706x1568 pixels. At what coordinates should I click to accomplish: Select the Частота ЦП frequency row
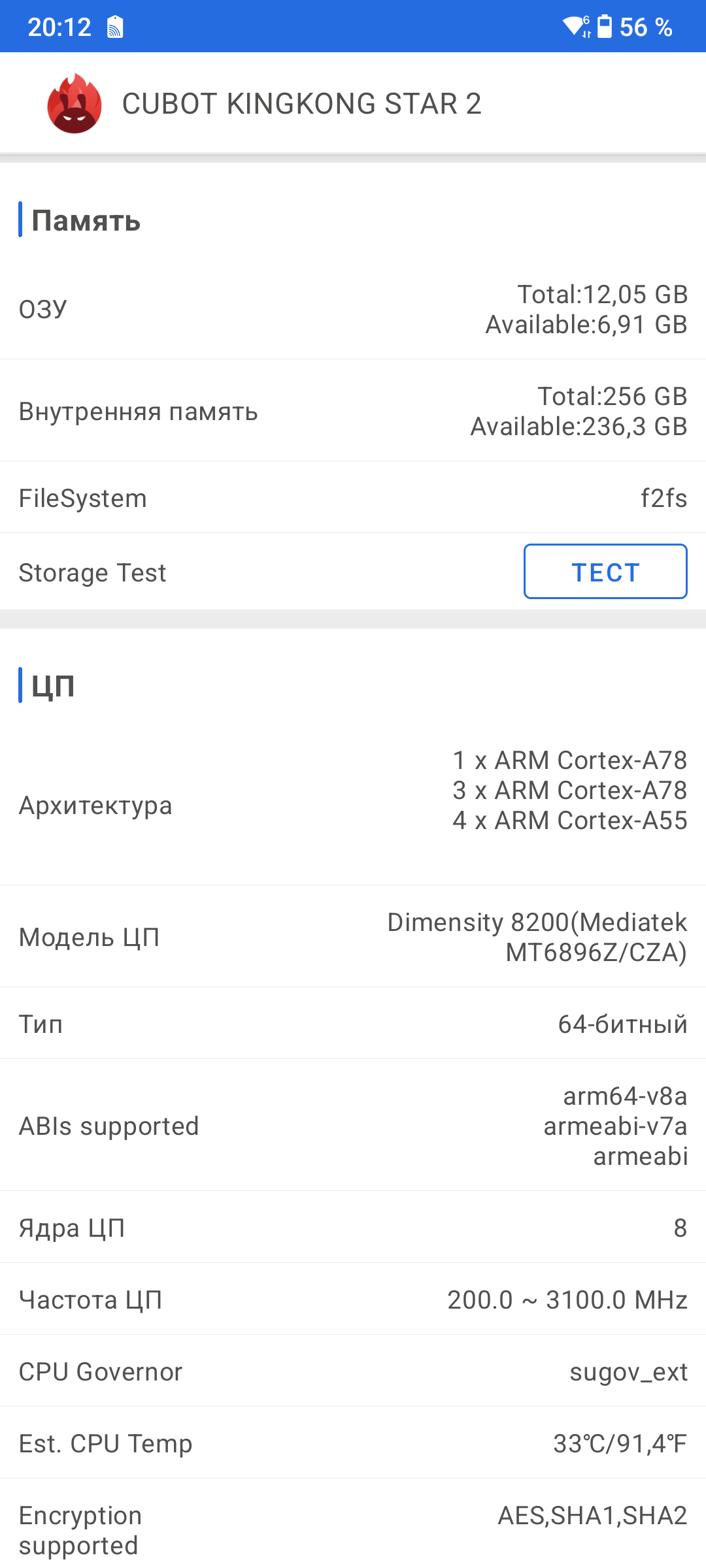(x=353, y=1299)
